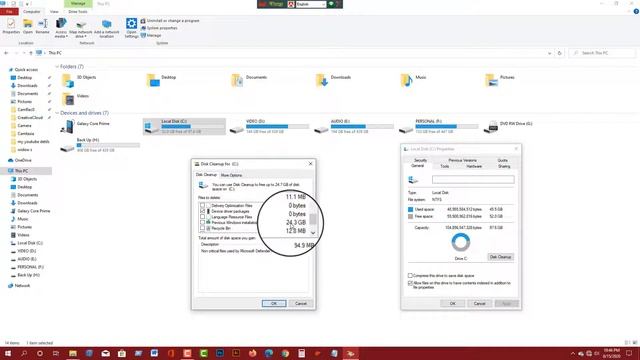Select the Pictures folder in Folders
Image resolution: width=640 pixels, height=360 pixels.
point(500,80)
